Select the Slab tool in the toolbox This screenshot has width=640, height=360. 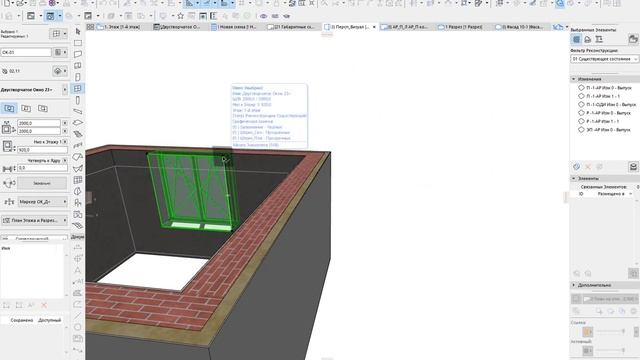78,122
